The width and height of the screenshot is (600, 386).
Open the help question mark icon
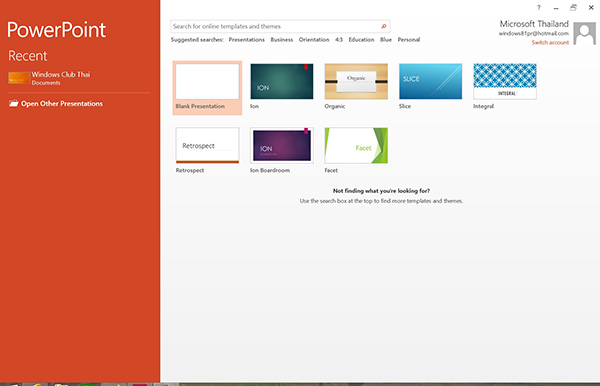[x=538, y=8]
